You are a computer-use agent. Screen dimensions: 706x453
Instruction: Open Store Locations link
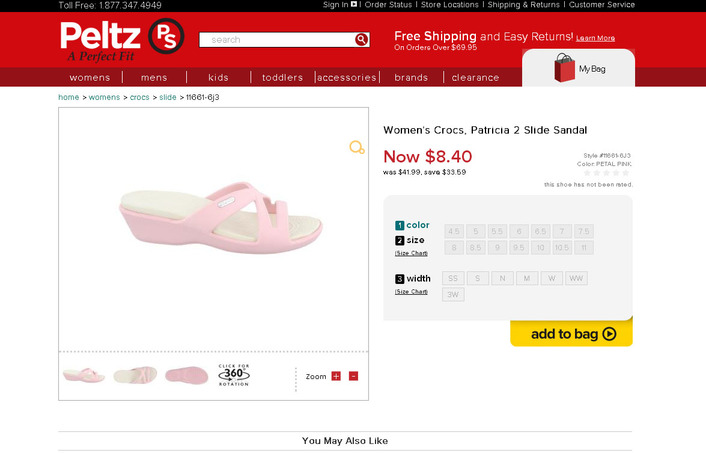click(449, 5)
